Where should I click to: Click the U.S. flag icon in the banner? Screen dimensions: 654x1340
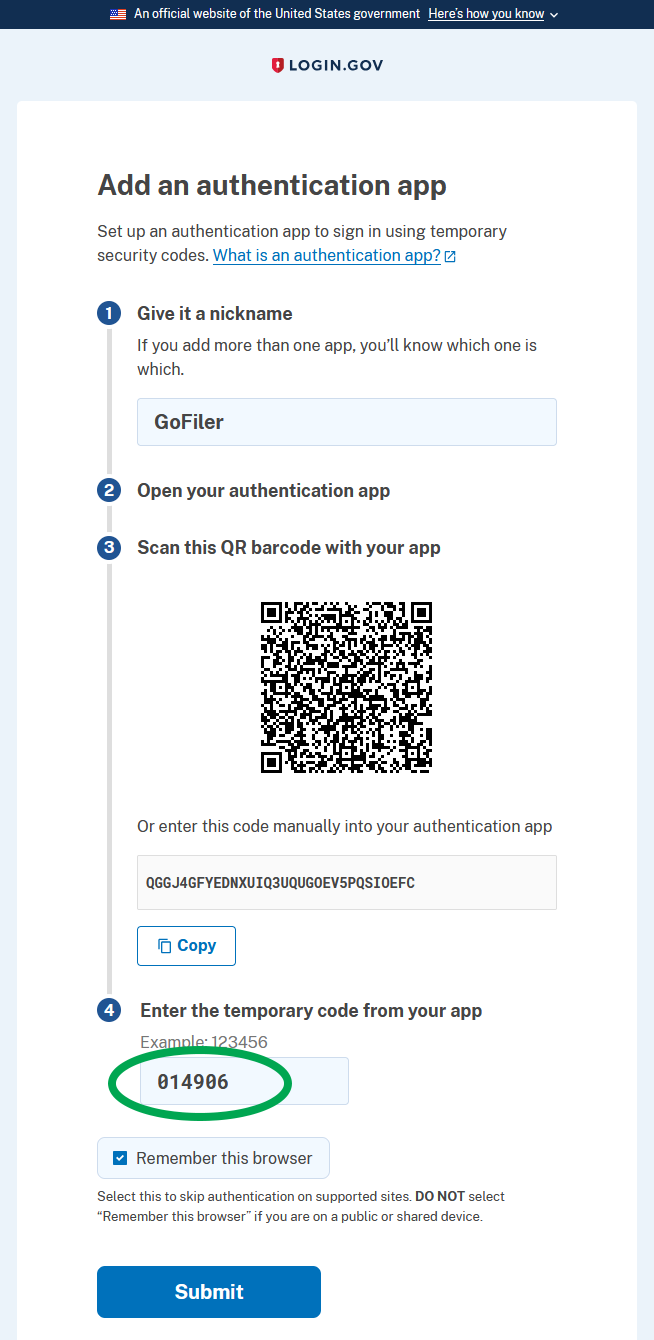(x=115, y=14)
